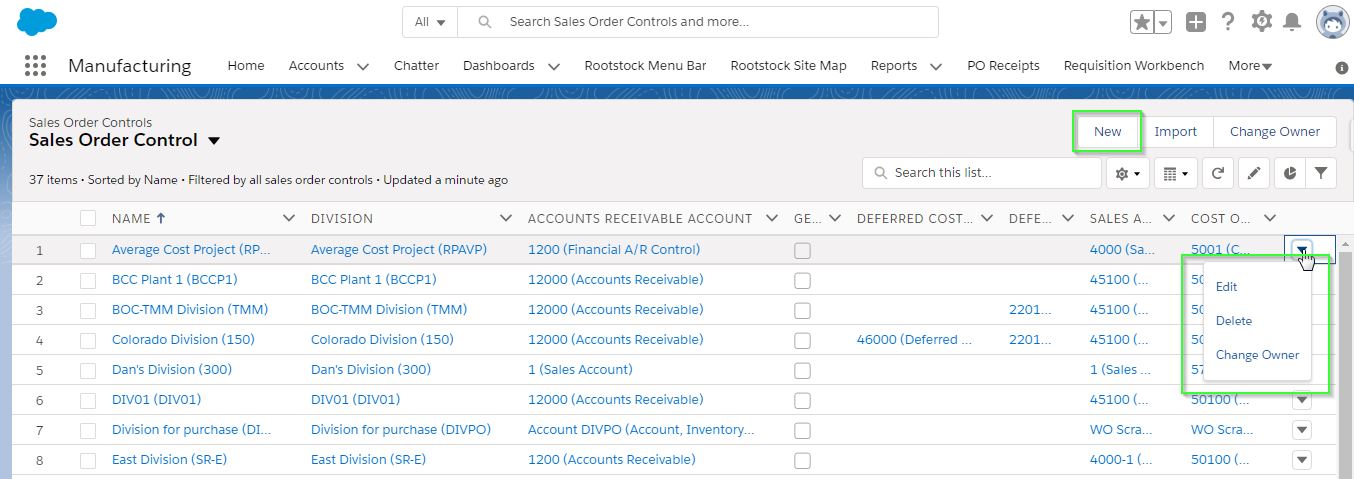Open Colorado Division (150) name link
Screen dimensions: 1354x479
[183, 340]
